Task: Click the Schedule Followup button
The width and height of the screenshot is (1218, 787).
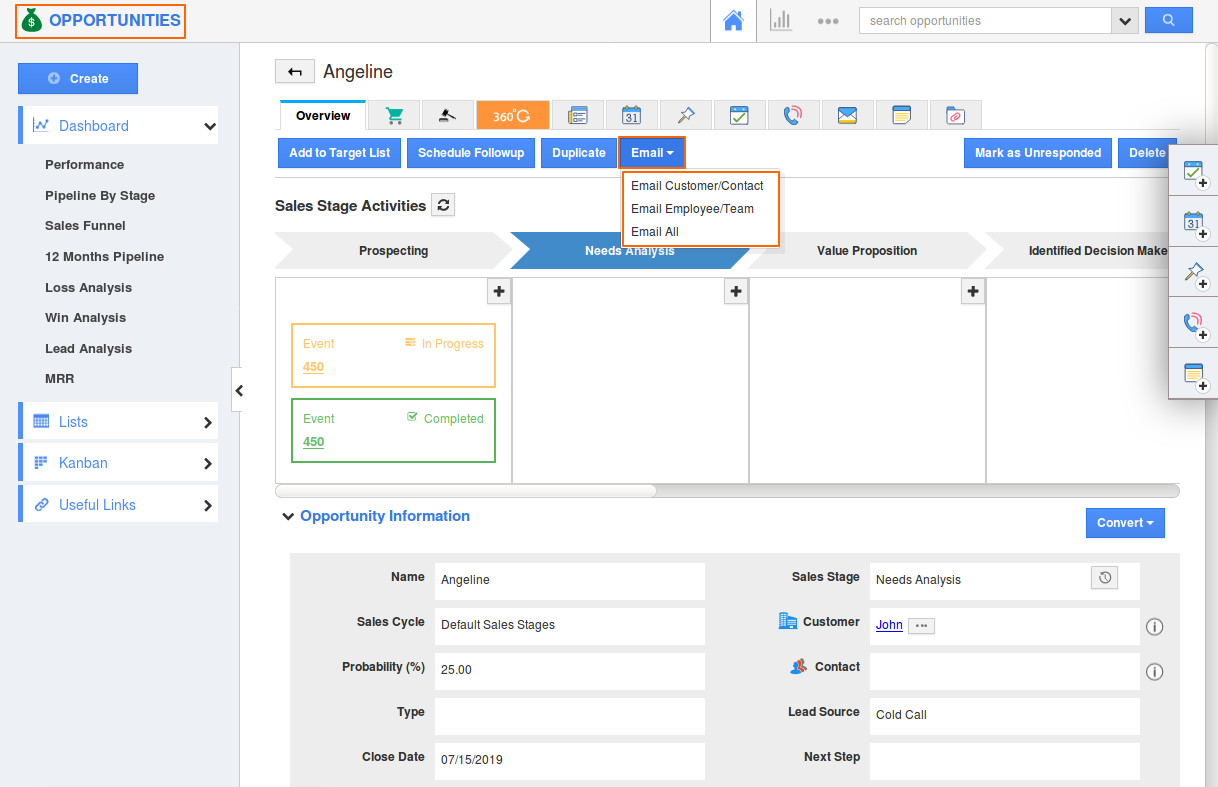Action: 471,153
